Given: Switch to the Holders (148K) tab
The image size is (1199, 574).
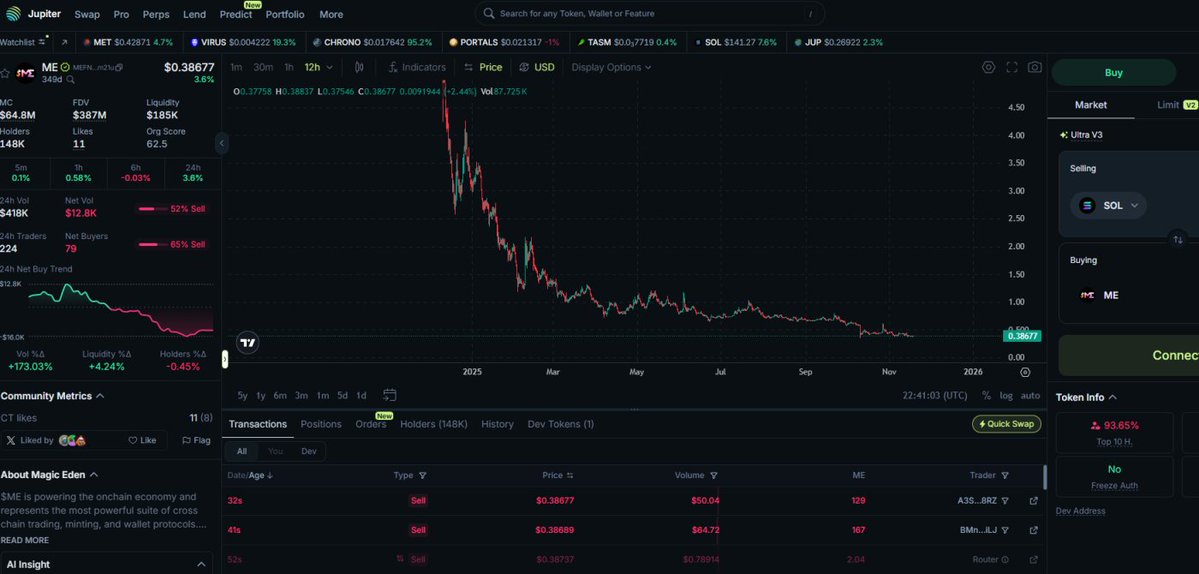Looking at the screenshot, I should pos(434,424).
